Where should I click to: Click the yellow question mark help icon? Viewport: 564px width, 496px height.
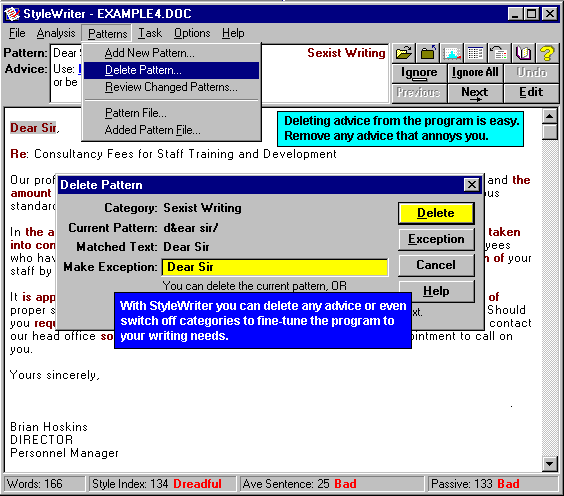tap(547, 54)
